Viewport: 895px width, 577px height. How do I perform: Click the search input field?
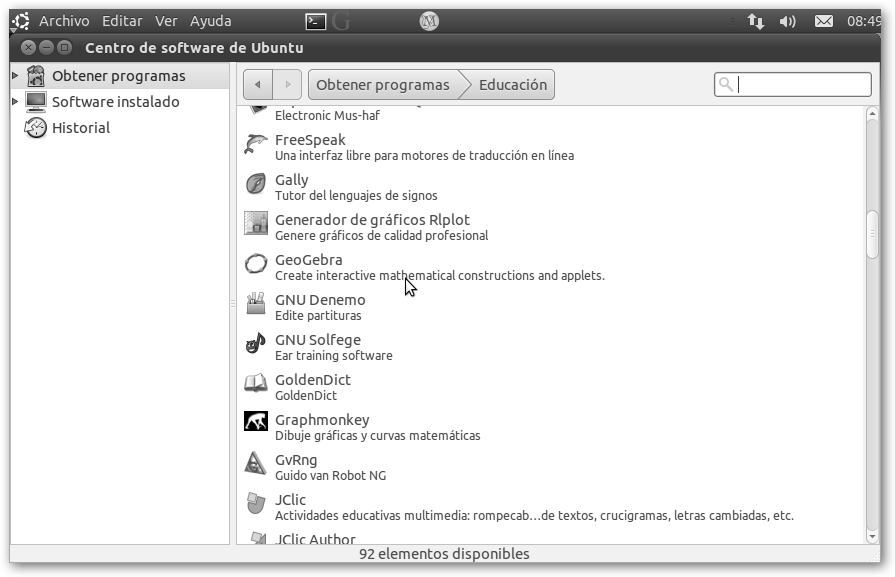tap(802, 85)
